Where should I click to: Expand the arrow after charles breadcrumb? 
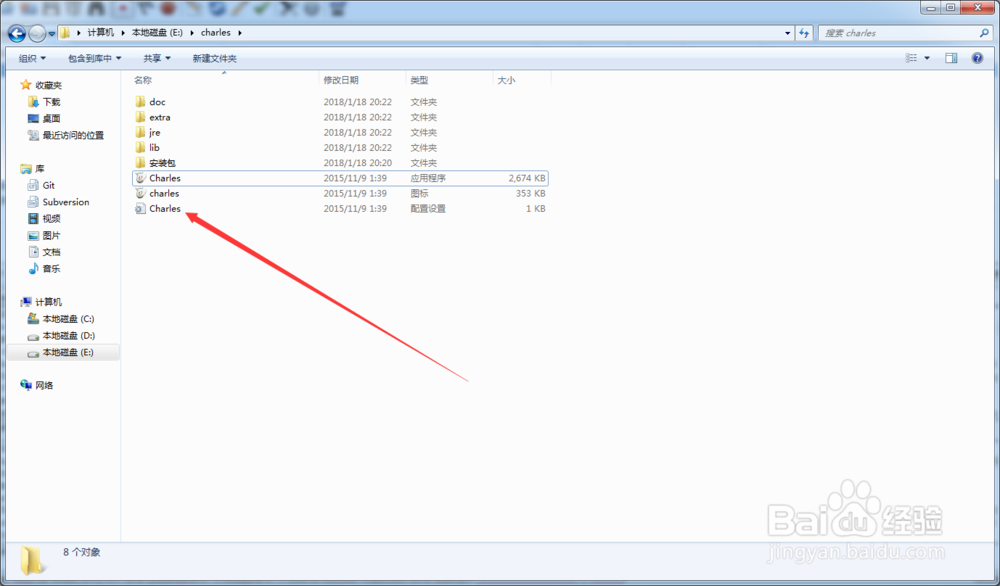coord(240,33)
